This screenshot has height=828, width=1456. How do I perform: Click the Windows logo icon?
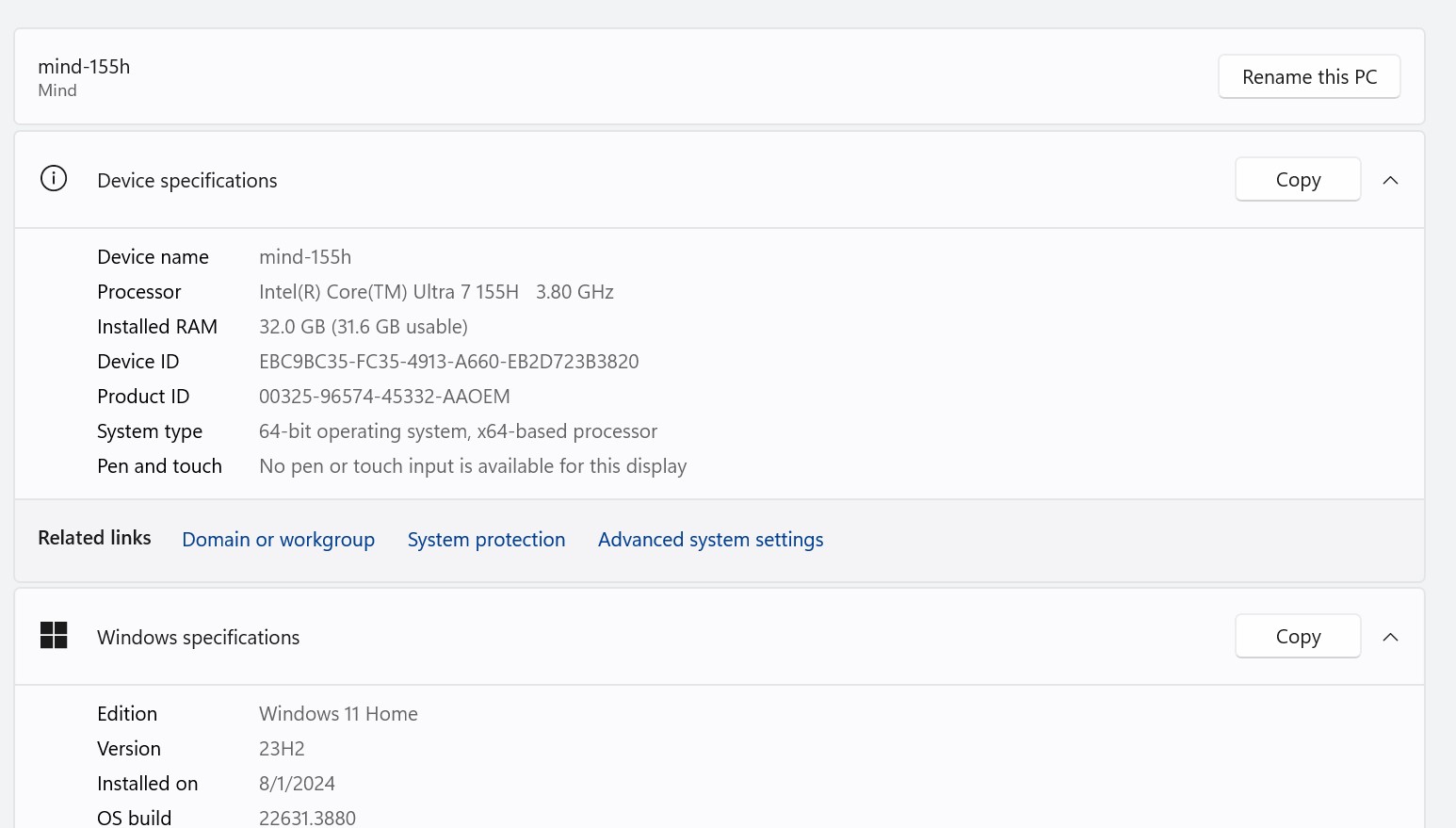(x=54, y=636)
